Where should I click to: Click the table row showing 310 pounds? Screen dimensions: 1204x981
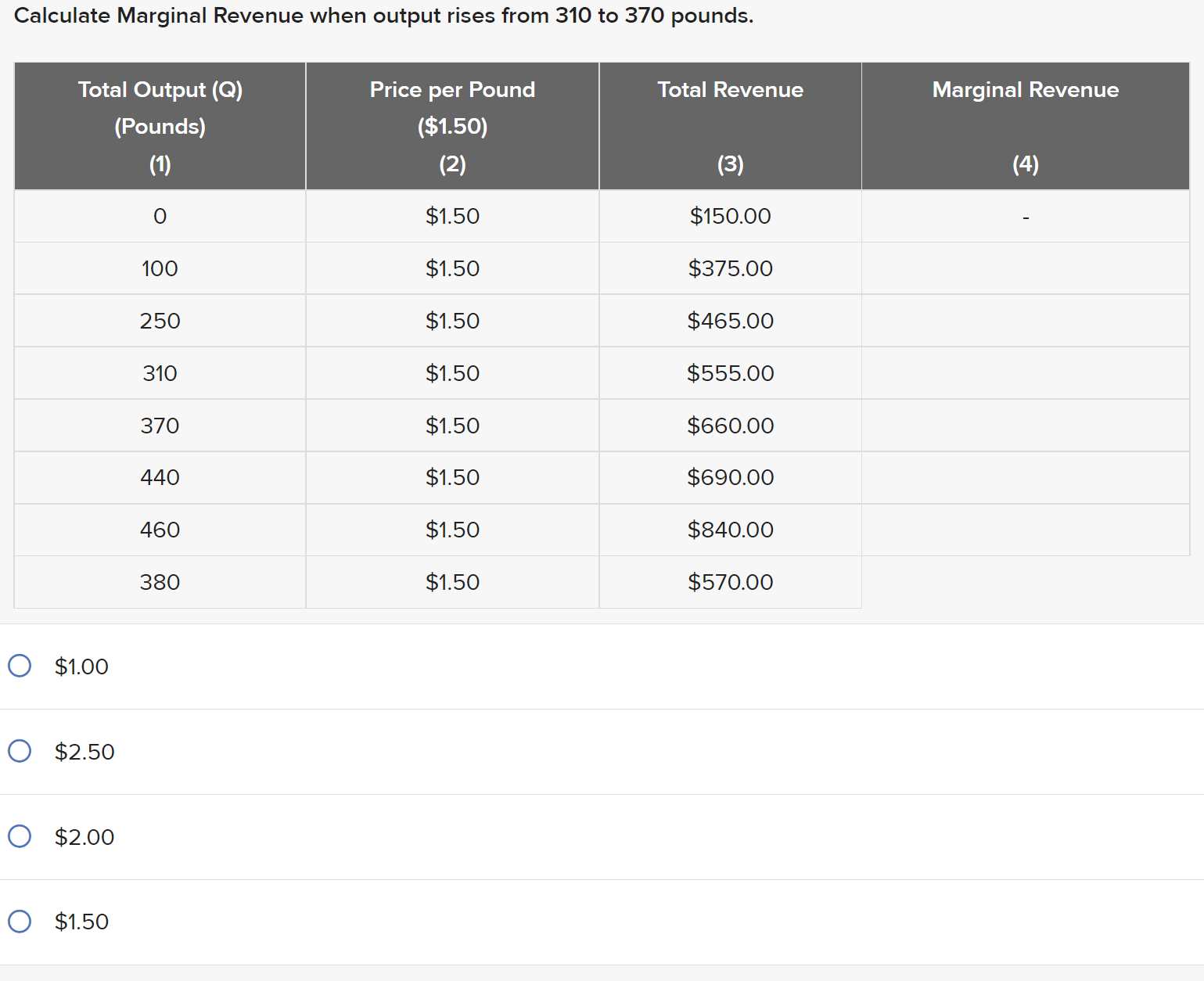tap(160, 373)
